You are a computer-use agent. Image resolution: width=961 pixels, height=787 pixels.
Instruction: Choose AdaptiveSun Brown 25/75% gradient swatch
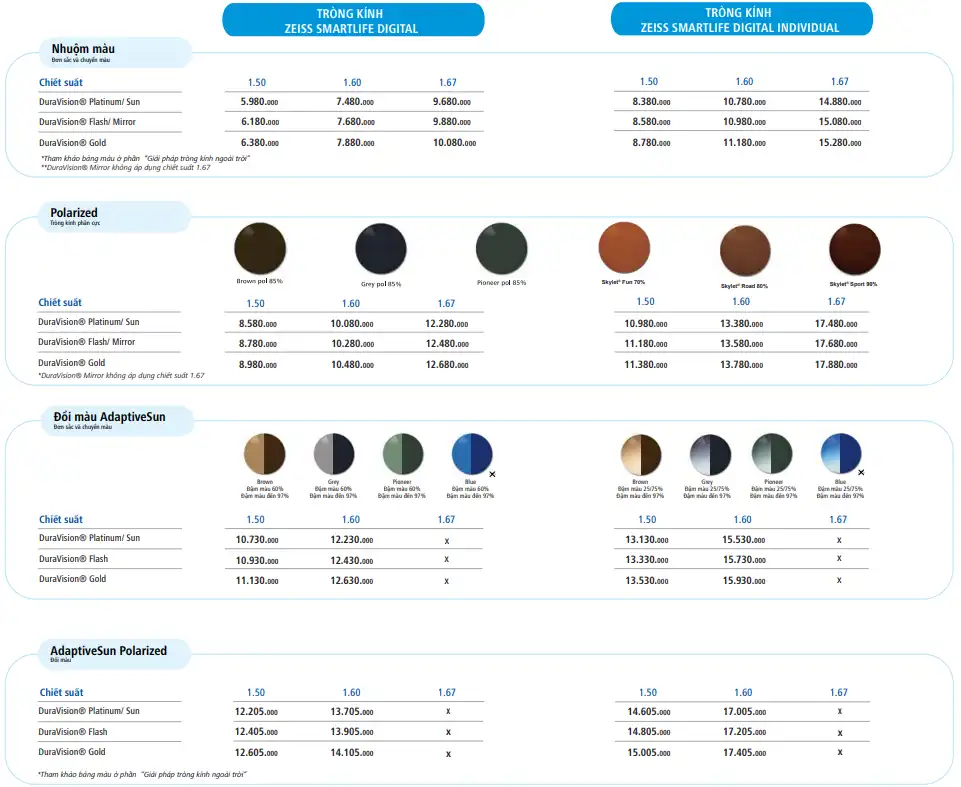point(640,455)
